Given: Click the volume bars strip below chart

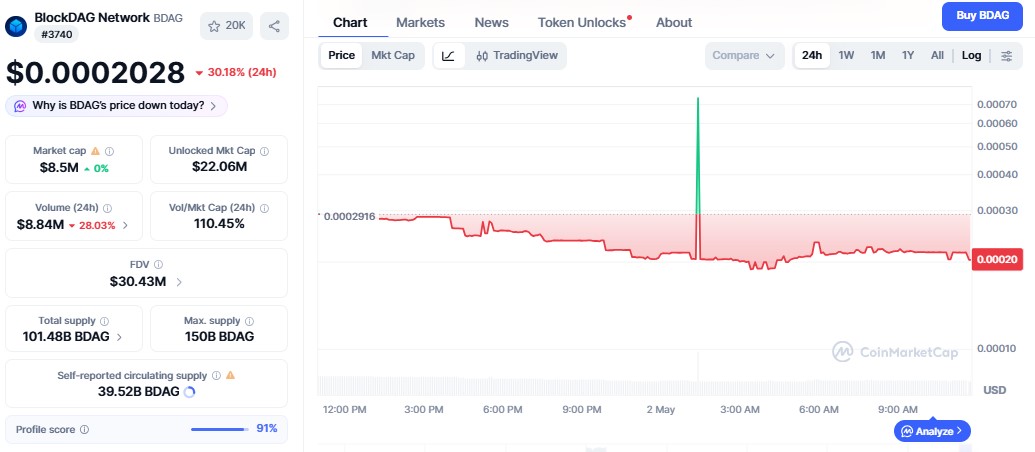Looking at the screenshot, I should pos(644,385).
